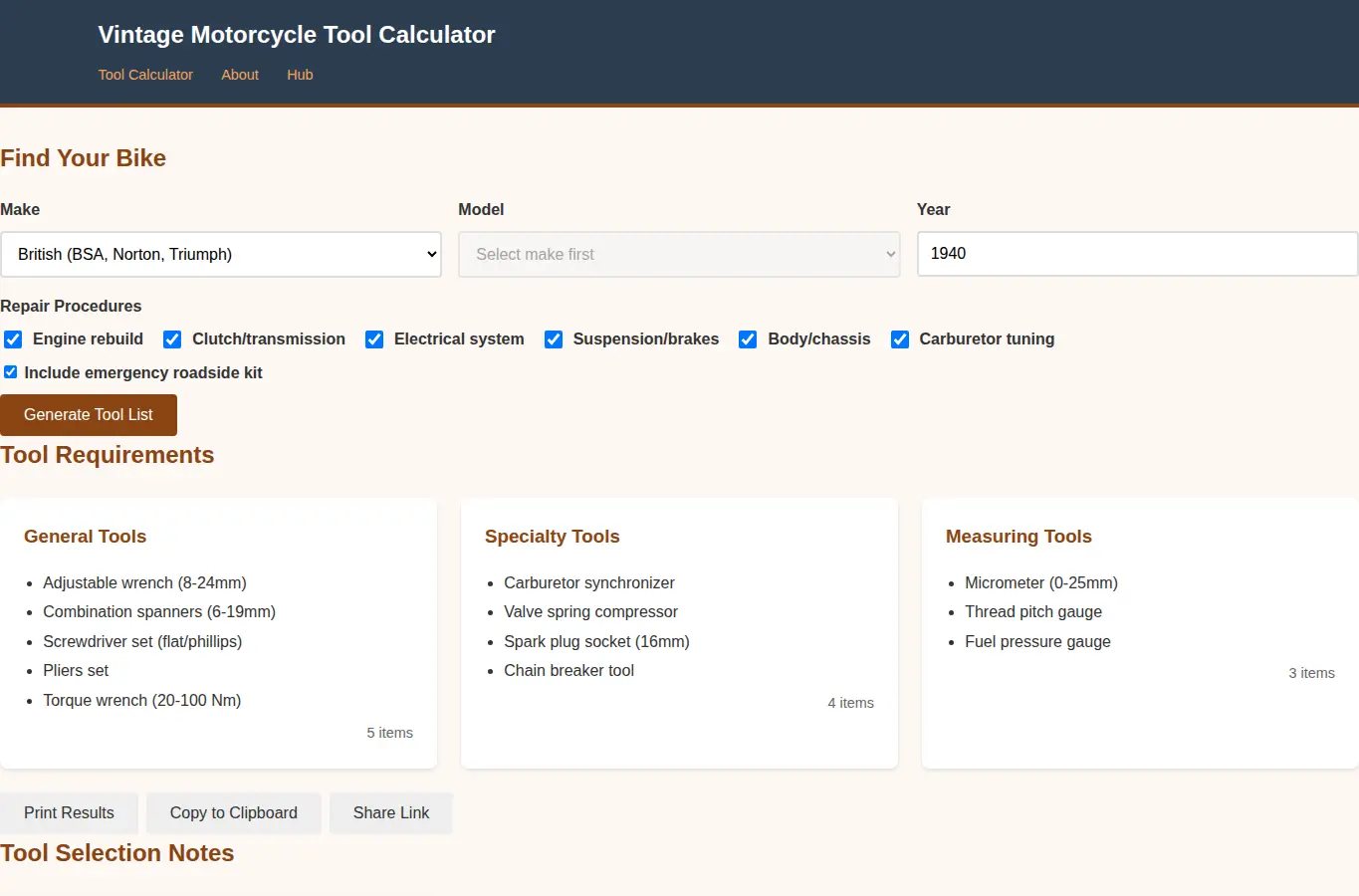The height and width of the screenshot is (896, 1359).
Task: Select 'Torque wrench (20-100 Nm)' list item
Action: coord(141,701)
